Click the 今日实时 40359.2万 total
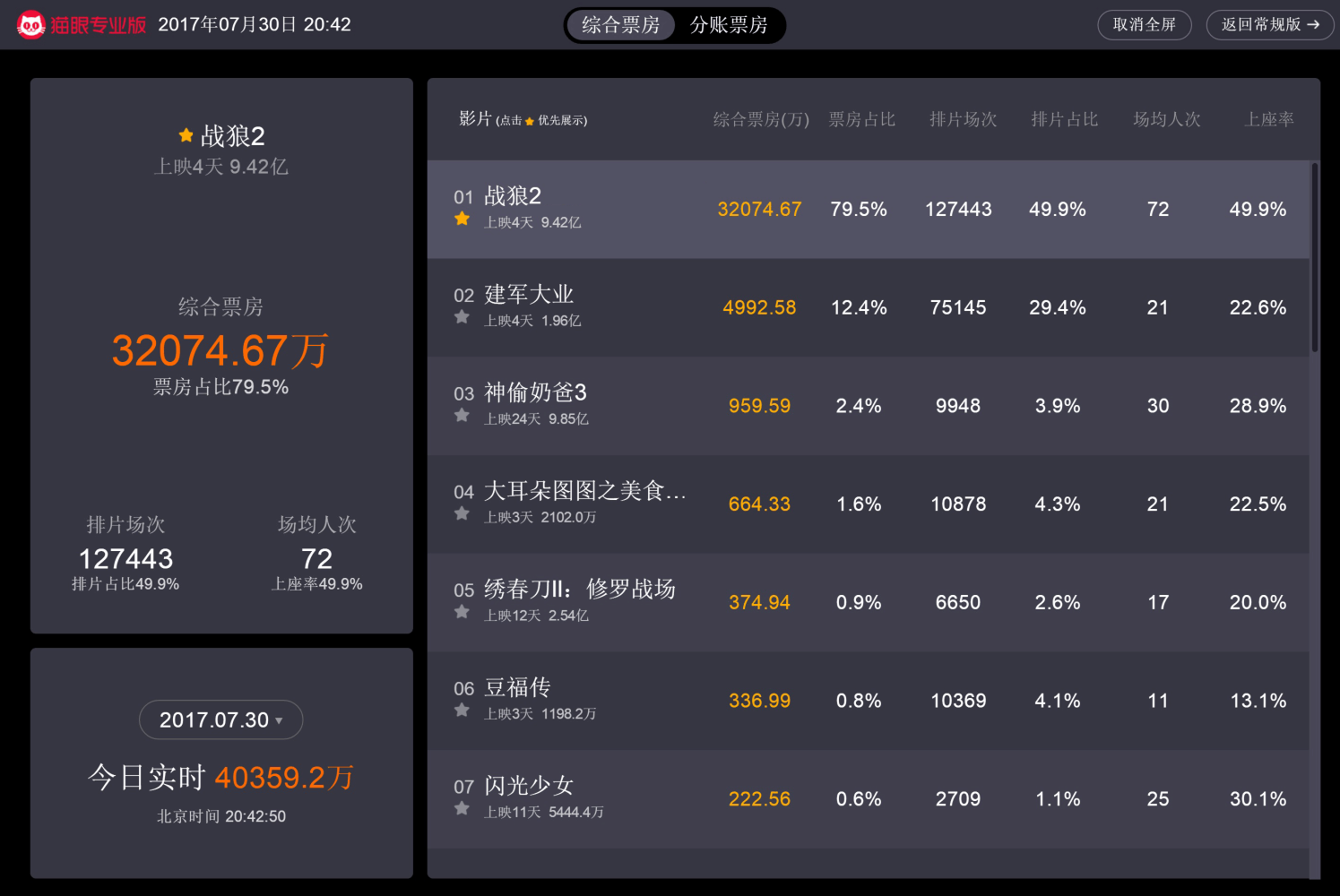Viewport: 1340px width, 896px height. [x=220, y=777]
